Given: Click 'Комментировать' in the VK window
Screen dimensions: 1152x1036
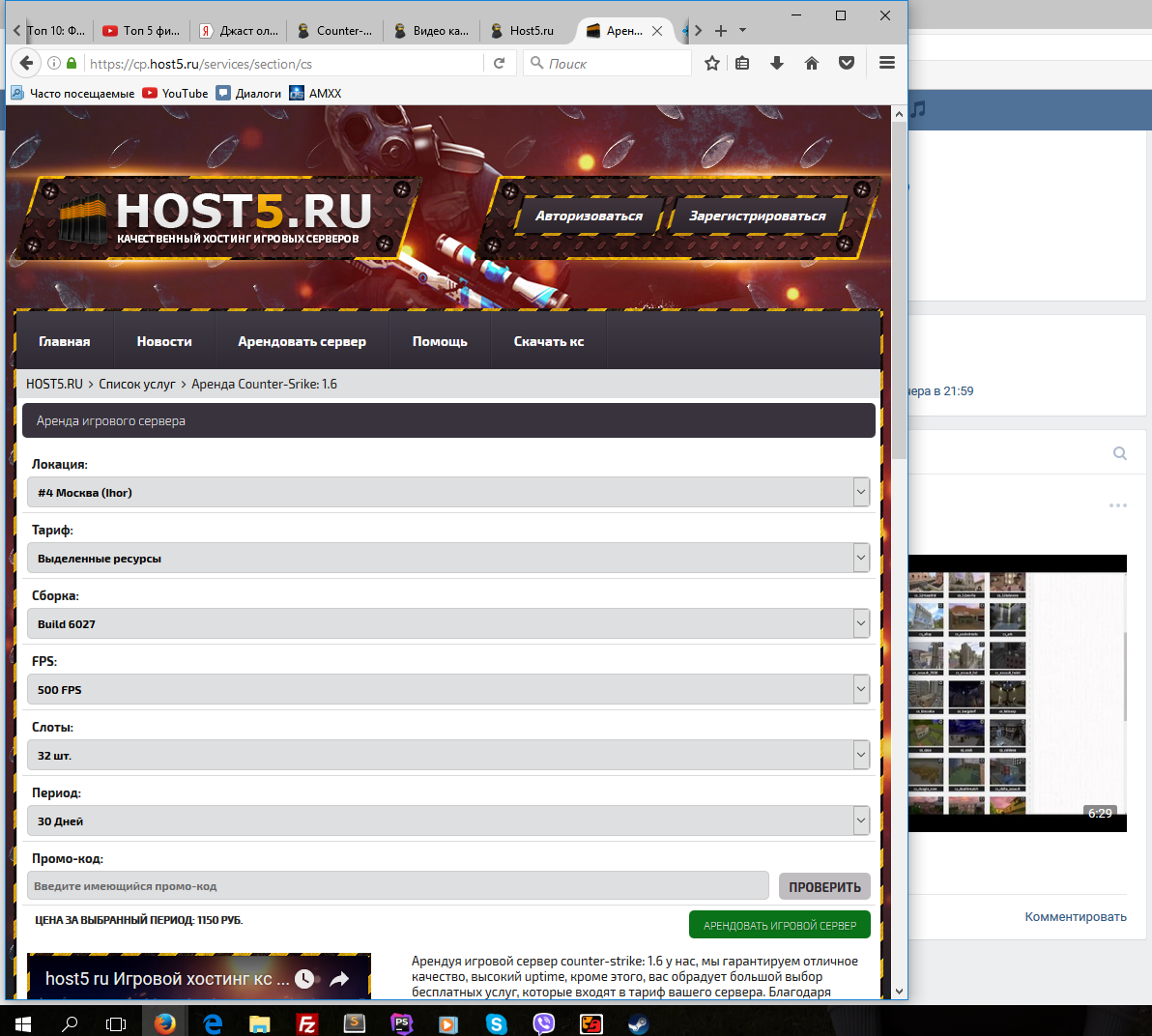Looking at the screenshot, I should (1076, 917).
